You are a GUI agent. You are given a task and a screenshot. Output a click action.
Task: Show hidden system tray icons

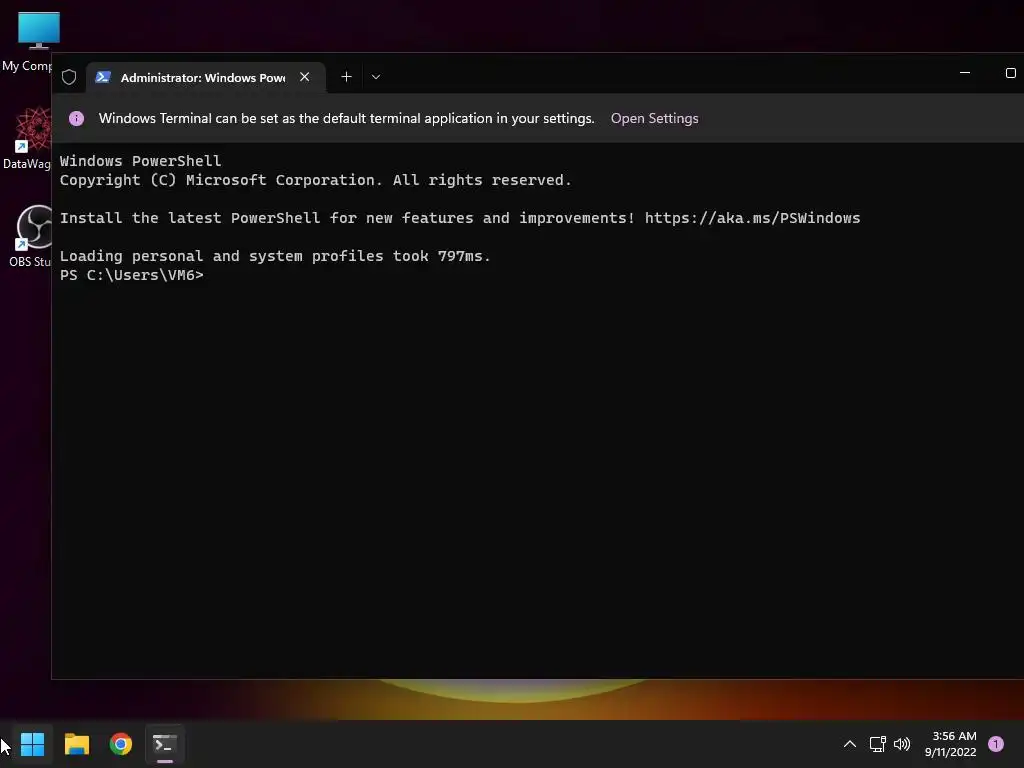pyautogui.click(x=850, y=744)
